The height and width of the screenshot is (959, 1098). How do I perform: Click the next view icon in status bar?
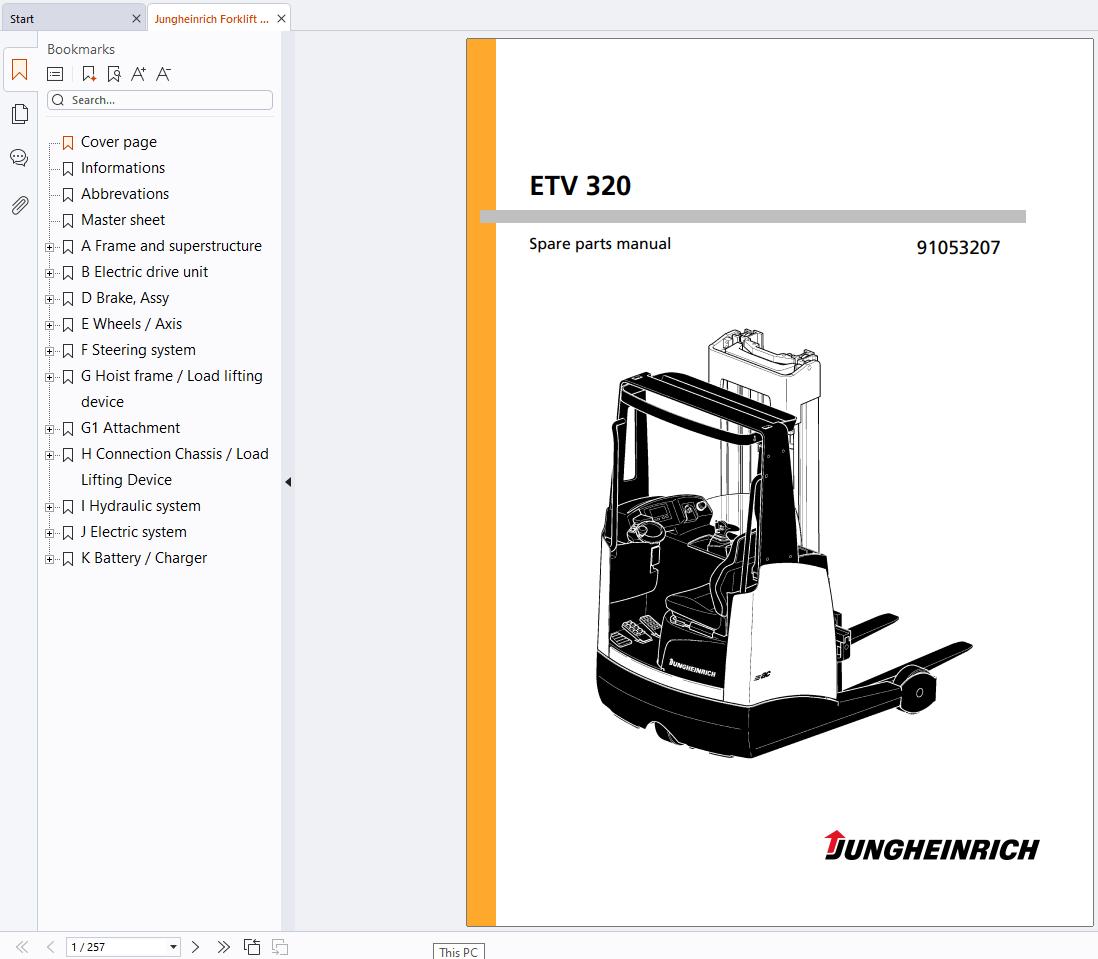[280, 947]
